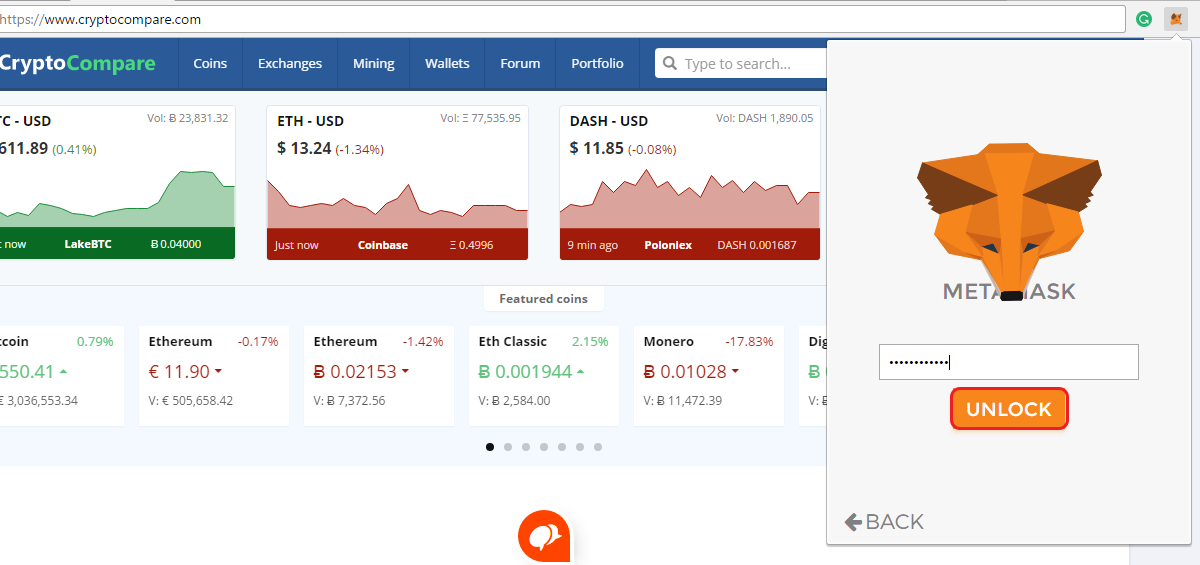
Task: Click the BACK link in MetaMask
Action: 884,521
